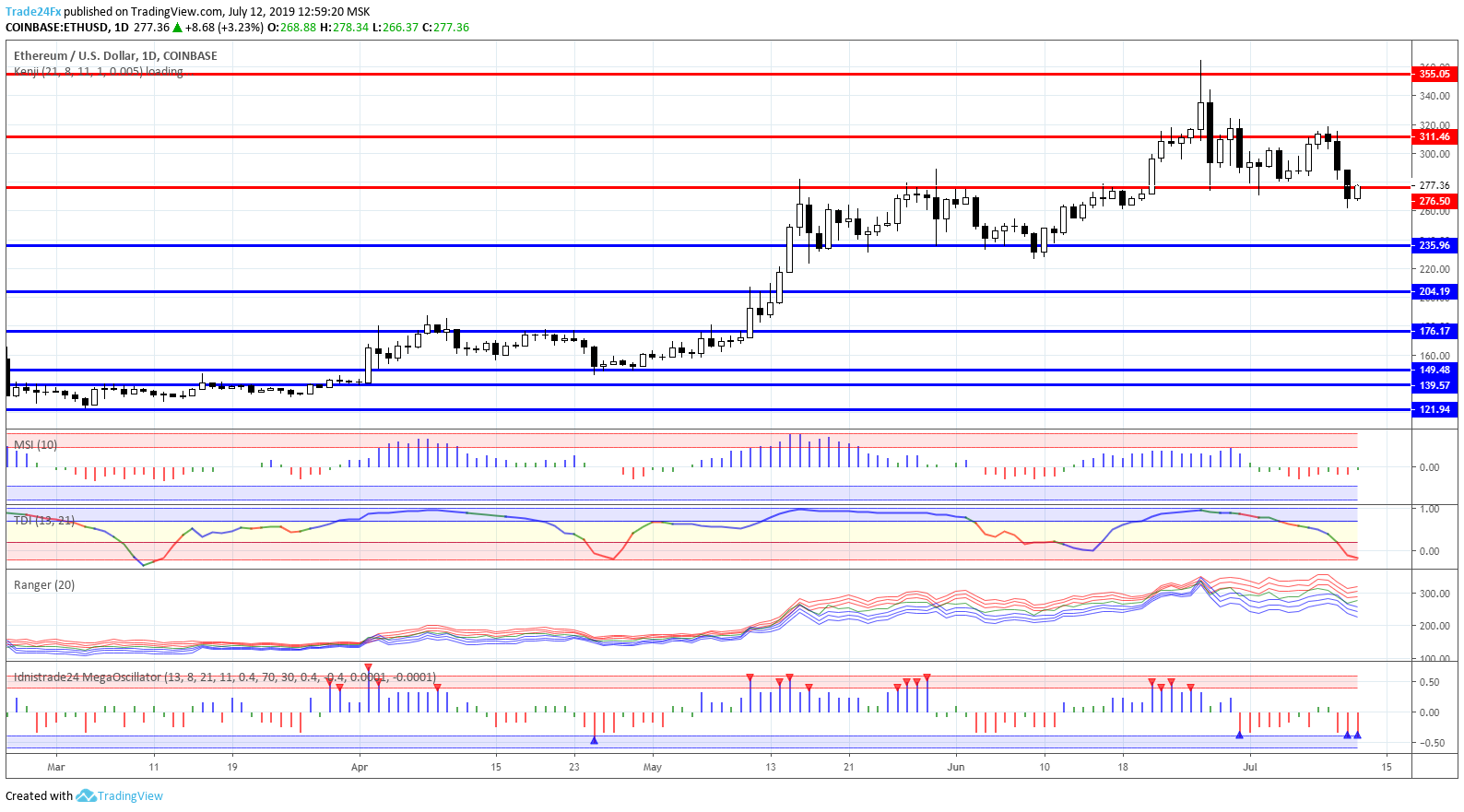This screenshot has width=1464, height=812.
Task: Click the Mar date on time axis
Action: click(x=55, y=767)
